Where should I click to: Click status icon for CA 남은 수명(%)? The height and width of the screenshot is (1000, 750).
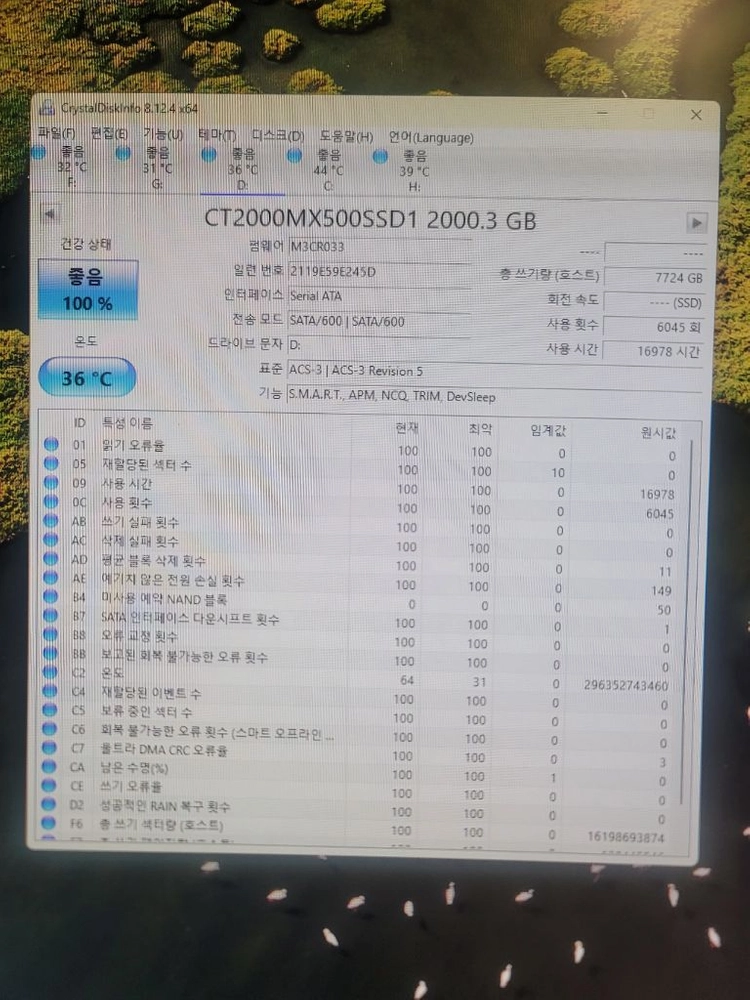point(49,766)
